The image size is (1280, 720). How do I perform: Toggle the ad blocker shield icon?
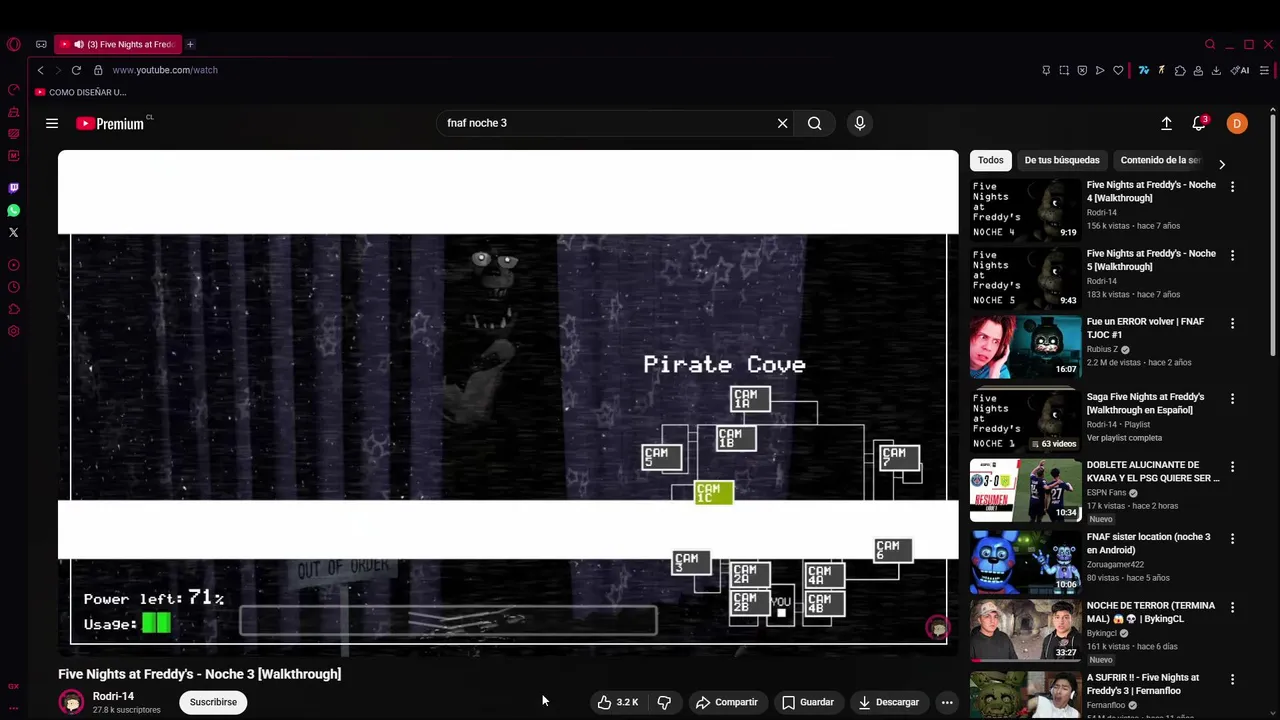point(1082,70)
